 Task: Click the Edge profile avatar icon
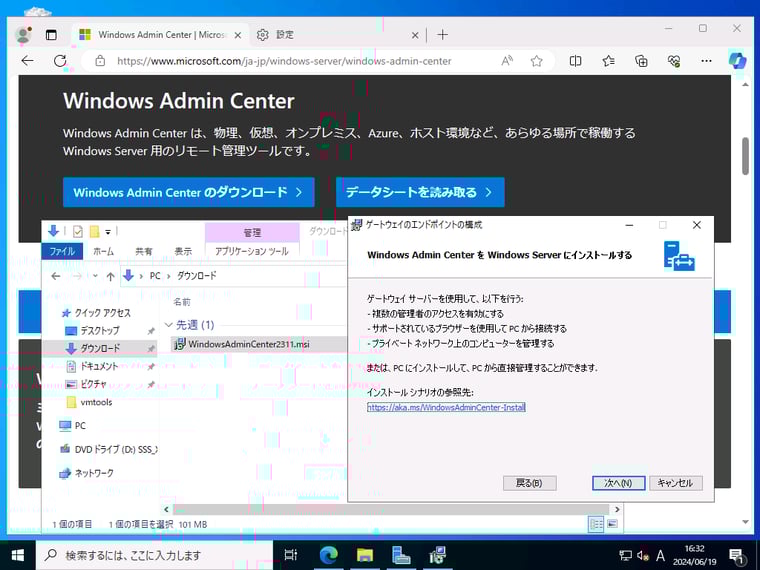tap(23, 35)
